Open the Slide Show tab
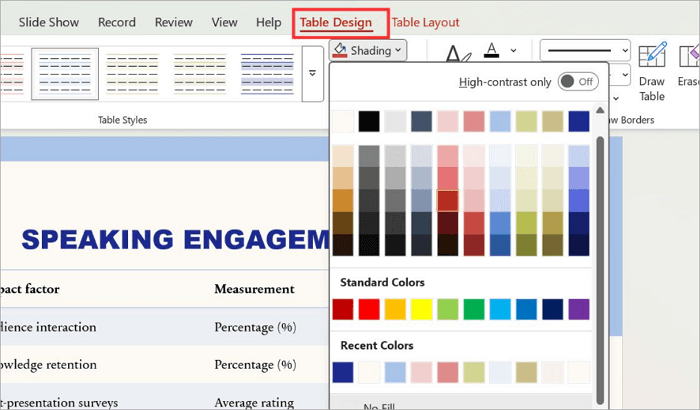 [49, 22]
